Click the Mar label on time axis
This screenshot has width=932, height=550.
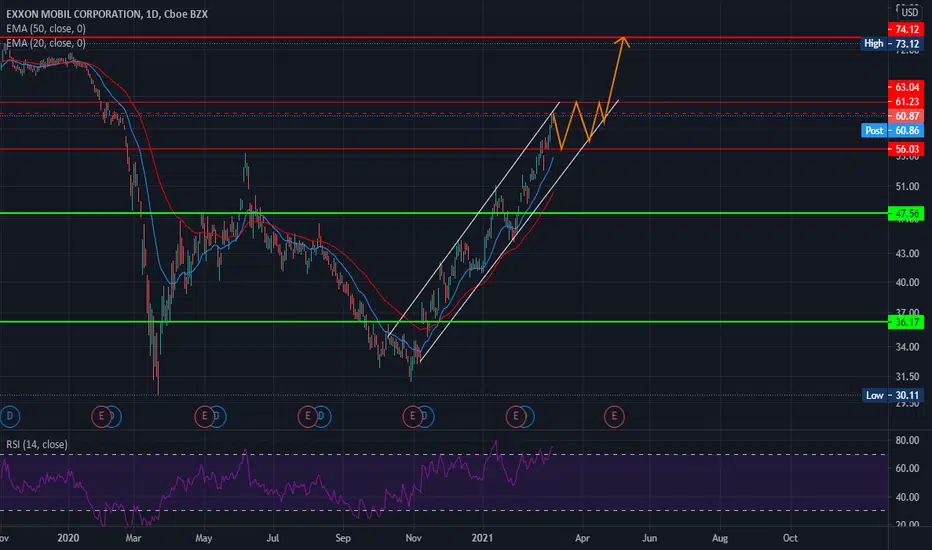click(x=133, y=538)
